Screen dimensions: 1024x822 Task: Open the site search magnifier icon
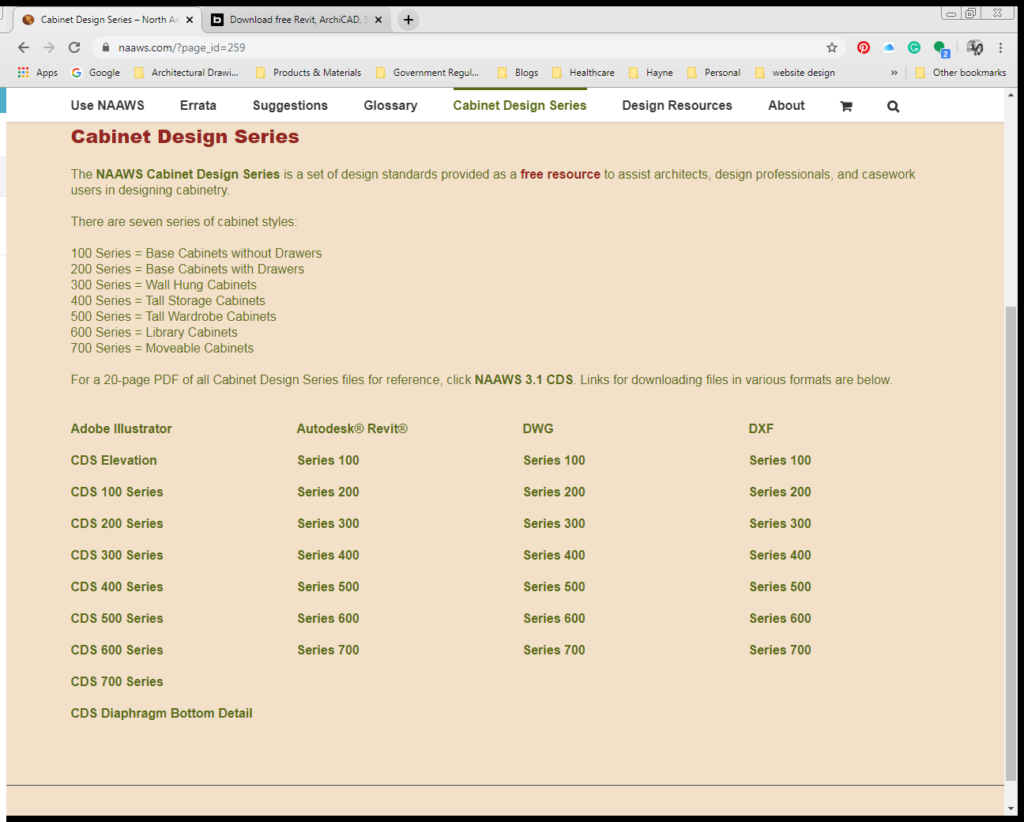pos(893,106)
